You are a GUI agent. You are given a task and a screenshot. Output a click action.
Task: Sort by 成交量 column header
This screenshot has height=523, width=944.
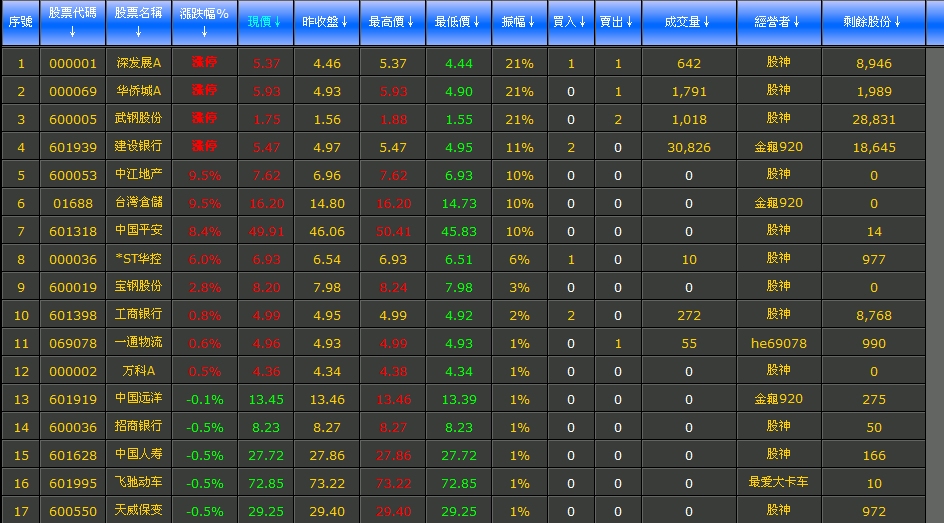point(689,22)
